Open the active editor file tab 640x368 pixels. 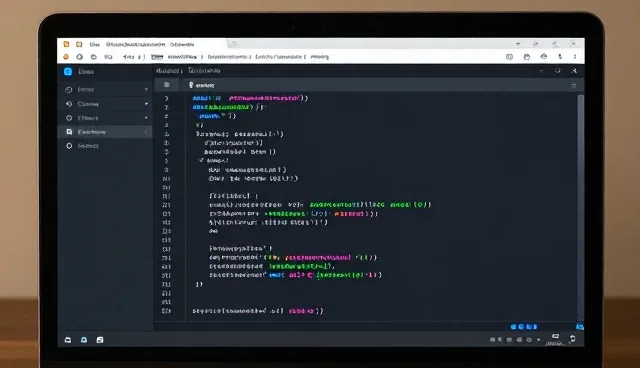202,85
